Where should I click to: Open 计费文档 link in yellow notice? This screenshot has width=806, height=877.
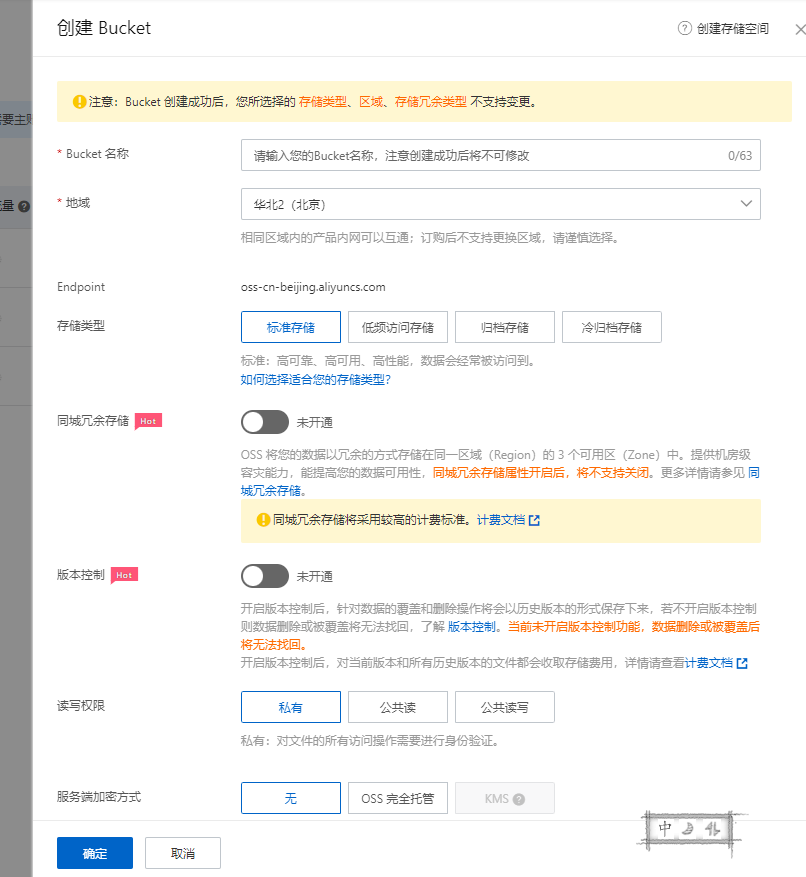[x=501, y=520]
